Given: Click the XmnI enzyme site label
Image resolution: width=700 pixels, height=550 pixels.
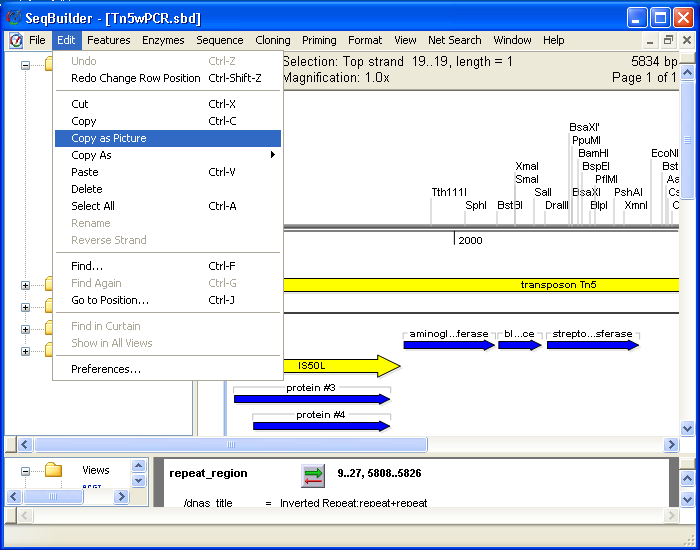Looking at the screenshot, I should (636, 205).
